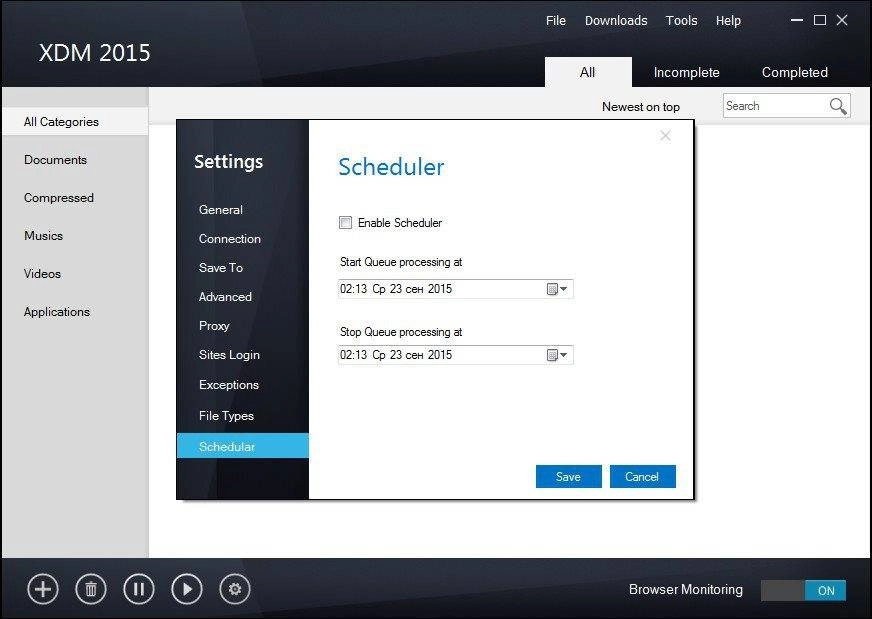Maximize the XDM window
872x619 pixels.
coord(820,20)
